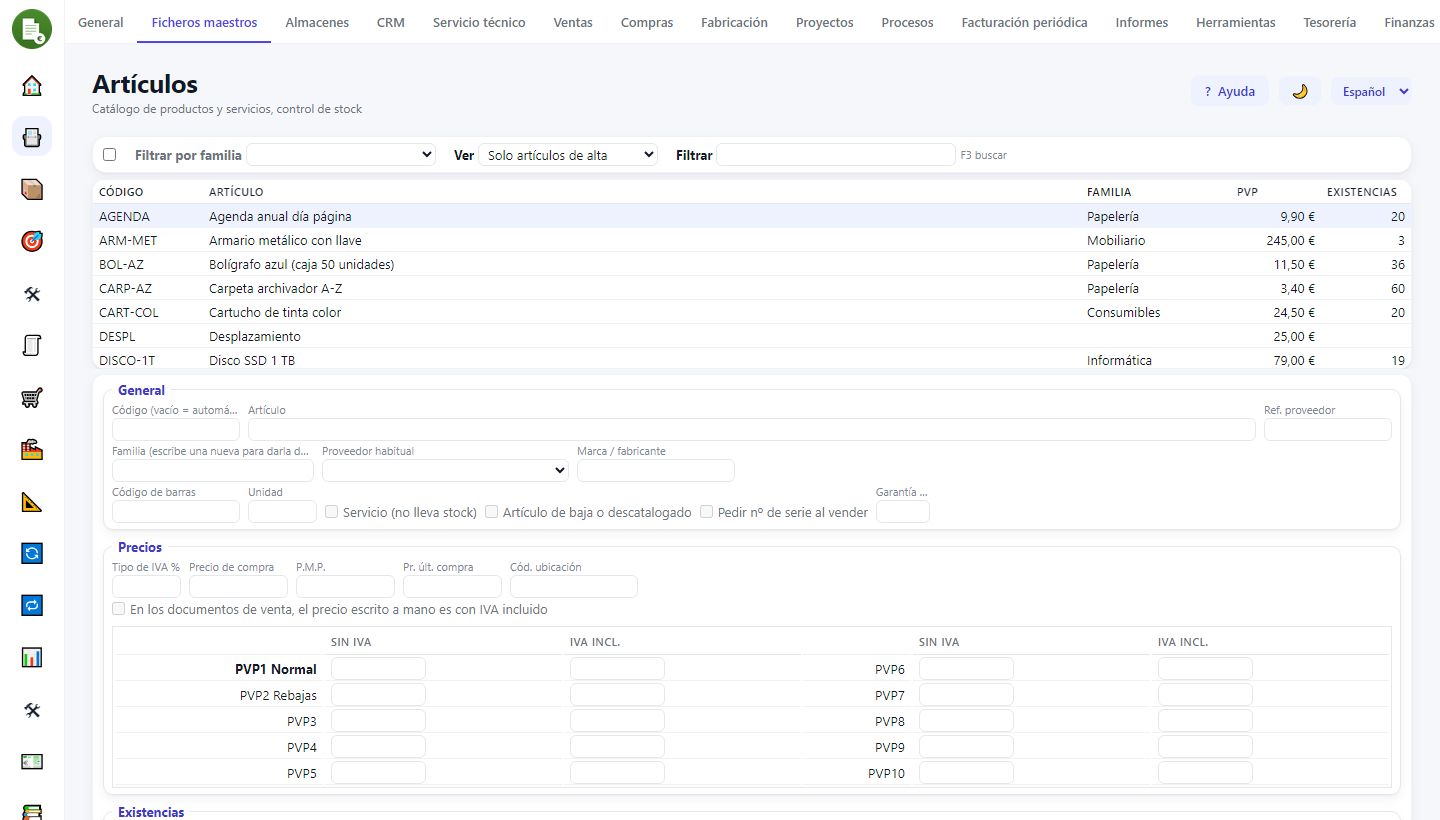Open the set-square projects icon
Viewport: 1440px width, 820px height.
32,502
